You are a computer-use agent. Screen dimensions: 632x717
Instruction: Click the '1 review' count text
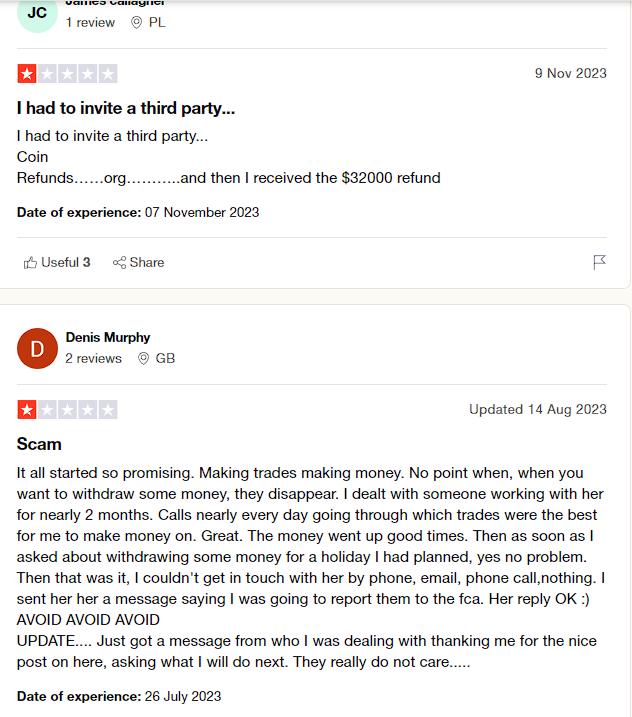pos(90,22)
